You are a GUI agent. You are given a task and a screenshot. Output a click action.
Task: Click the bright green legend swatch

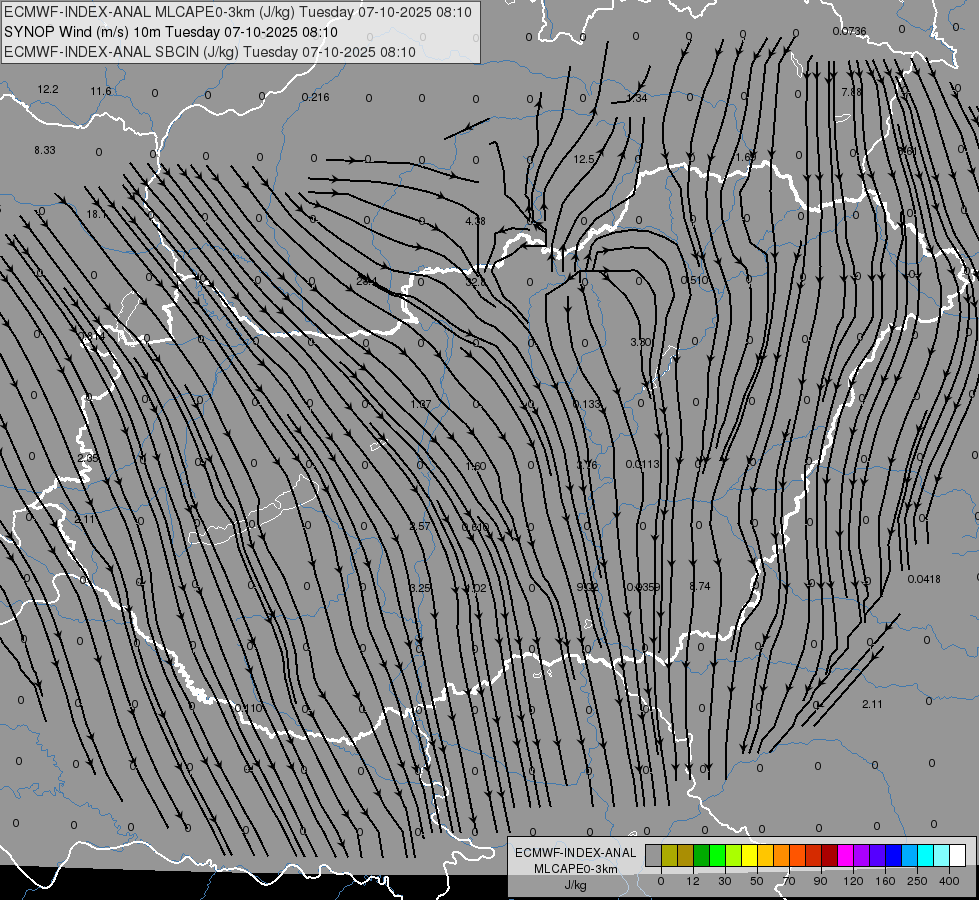click(717, 855)
